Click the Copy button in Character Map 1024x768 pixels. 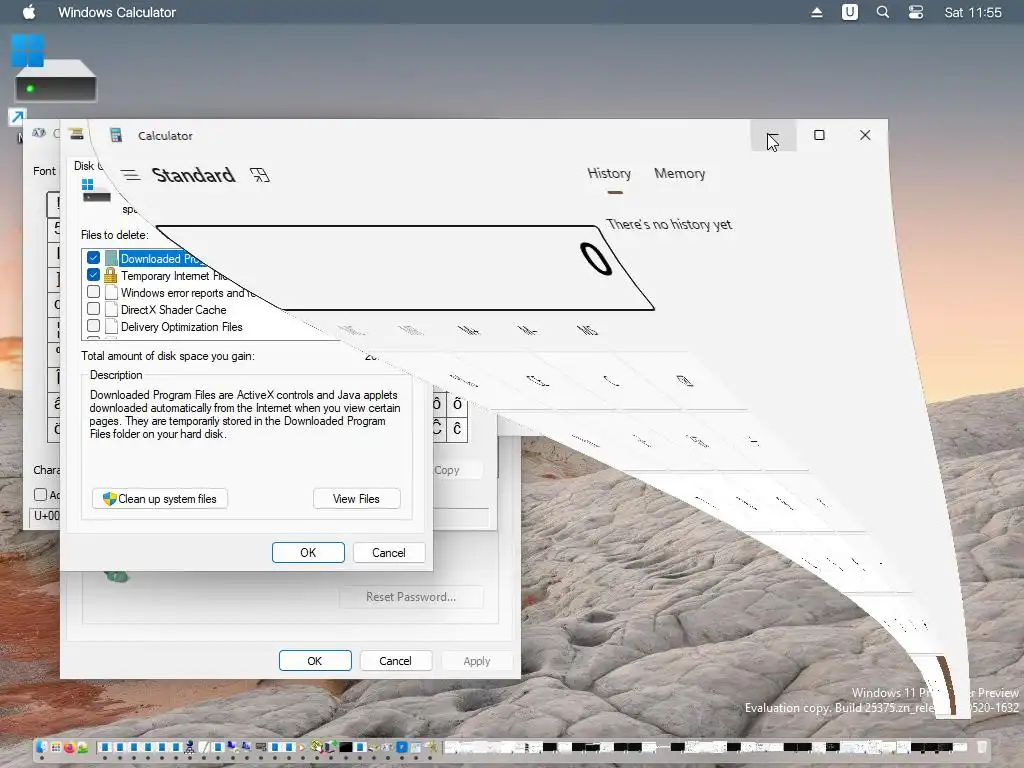pyautogui.click(x=457, y=470)
